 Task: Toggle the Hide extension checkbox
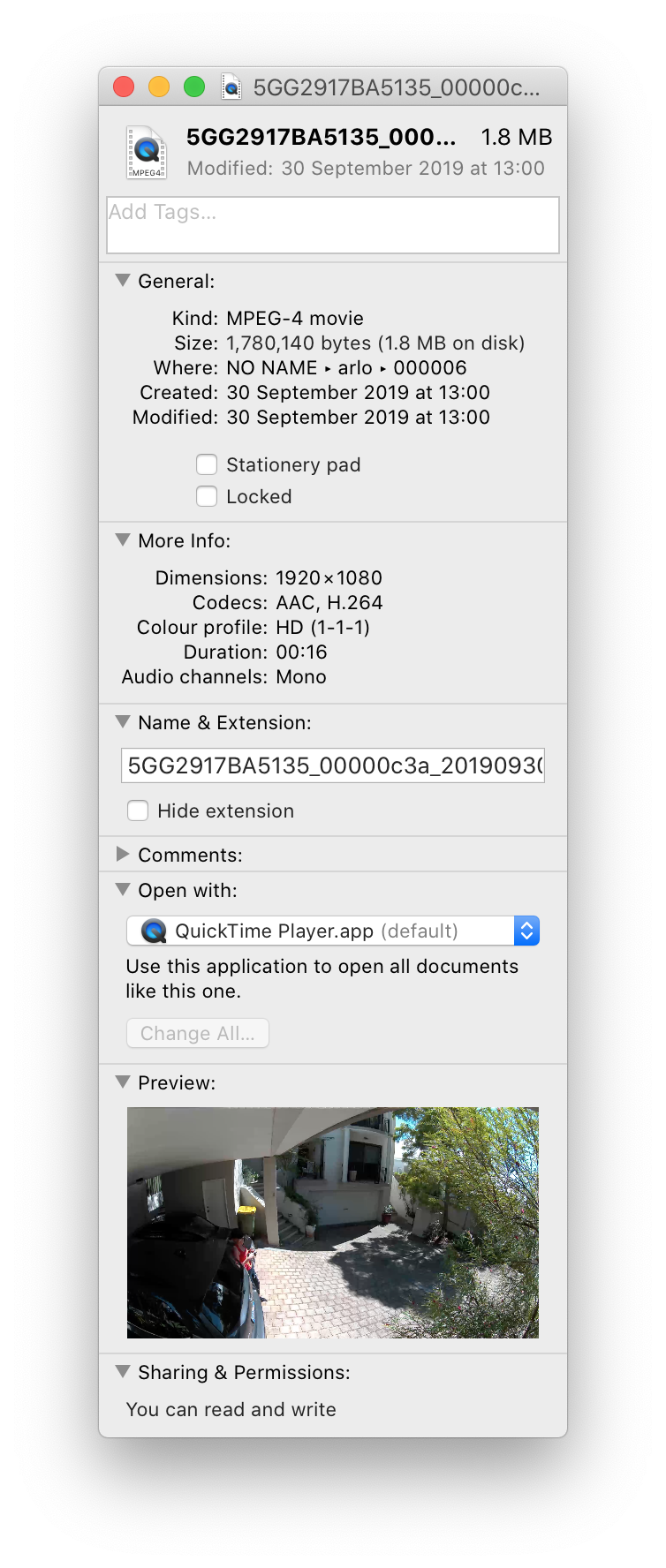tap(138, 810)
